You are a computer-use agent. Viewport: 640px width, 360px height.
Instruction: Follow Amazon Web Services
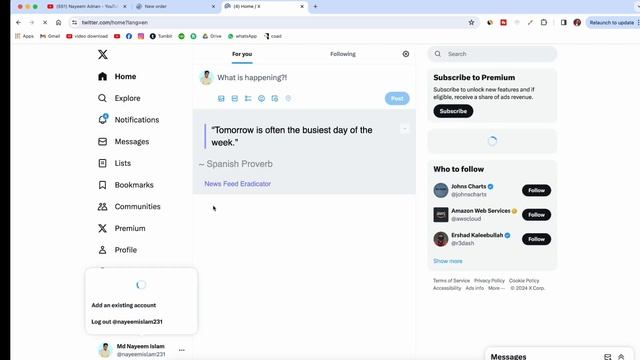click(x=536, y=215)
